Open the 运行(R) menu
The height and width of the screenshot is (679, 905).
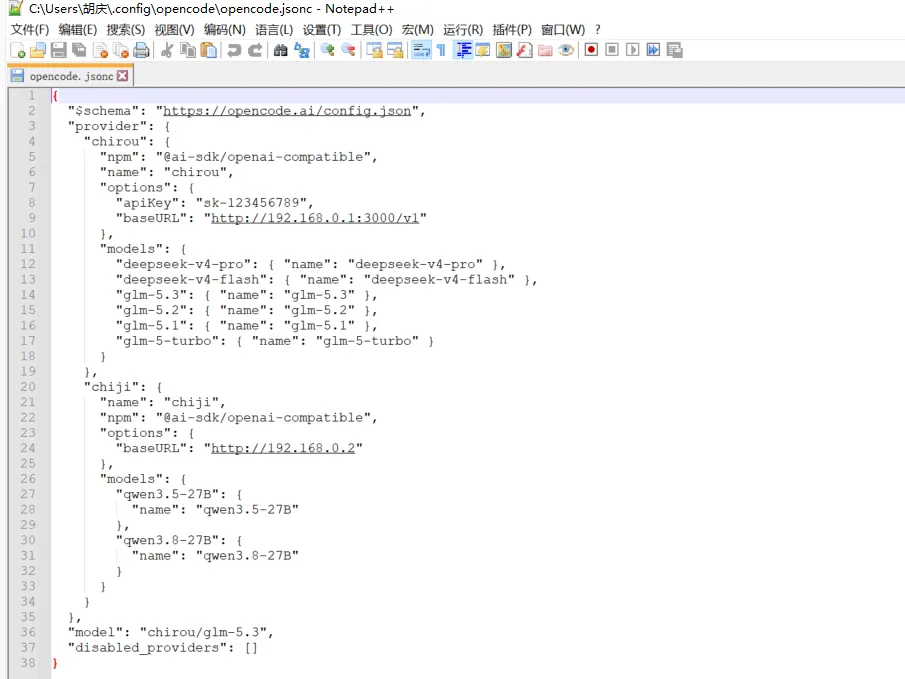coord(463,29)
